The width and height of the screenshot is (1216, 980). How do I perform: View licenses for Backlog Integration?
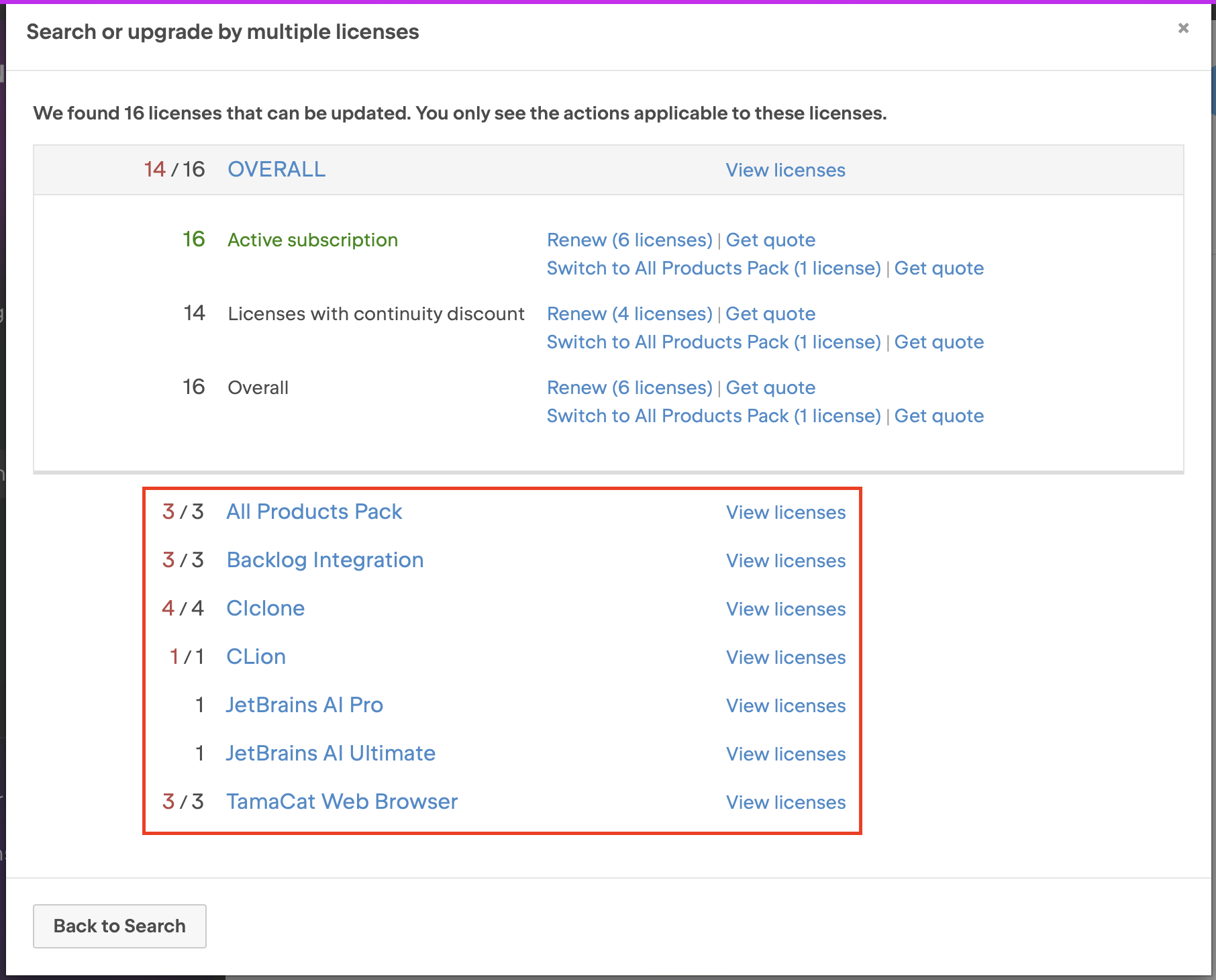coord(786,560)
